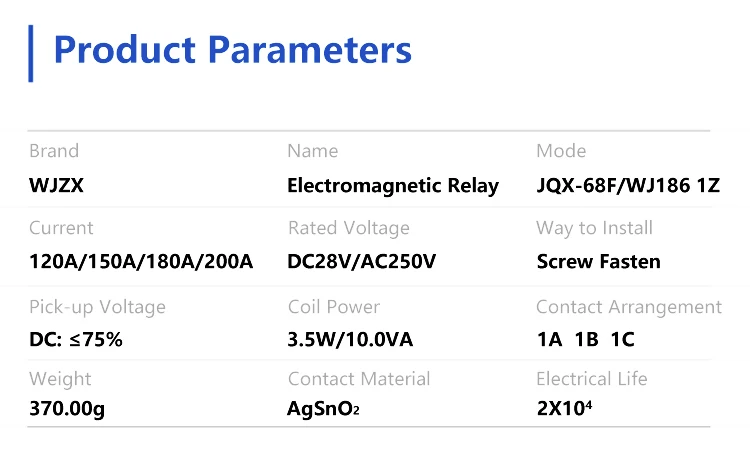
Task: Select the WJZX brand value
Action: coord(56,186)
